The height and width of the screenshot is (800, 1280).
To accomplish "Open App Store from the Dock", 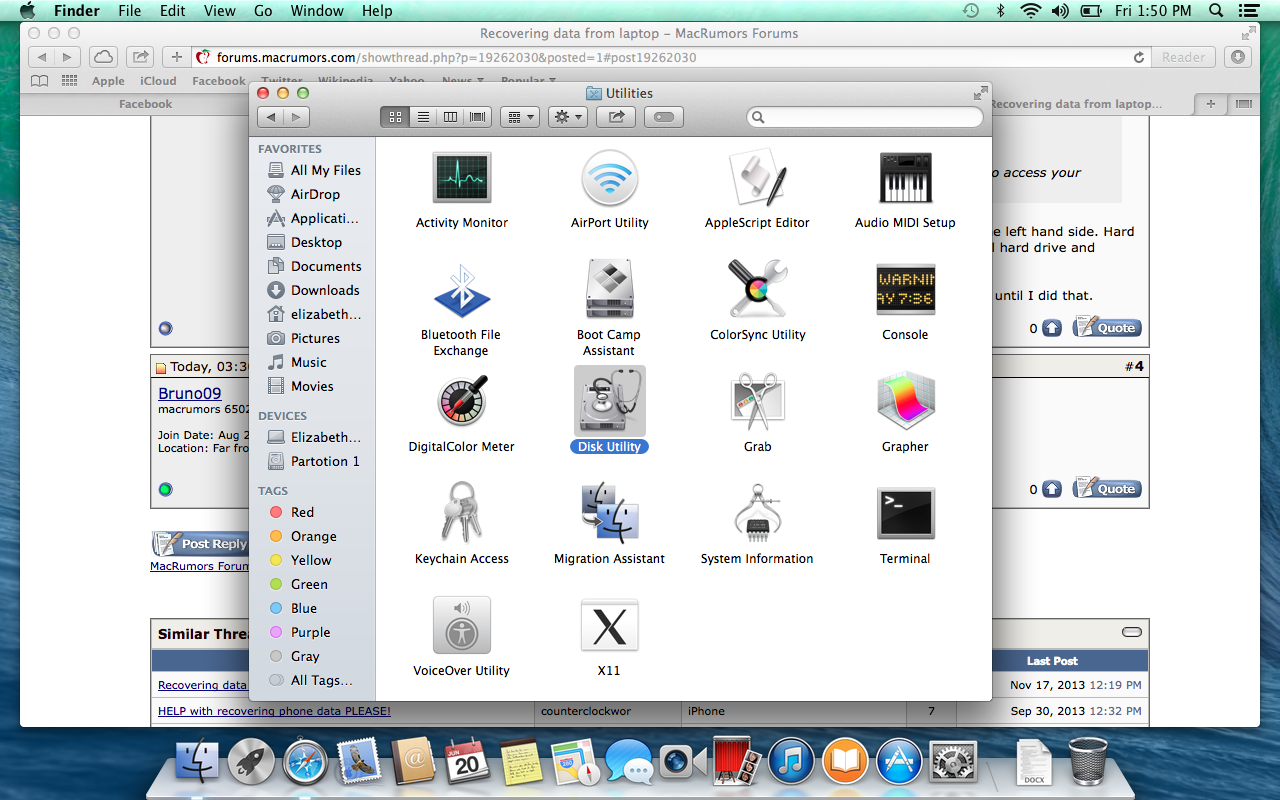I will tap(898, 762).
